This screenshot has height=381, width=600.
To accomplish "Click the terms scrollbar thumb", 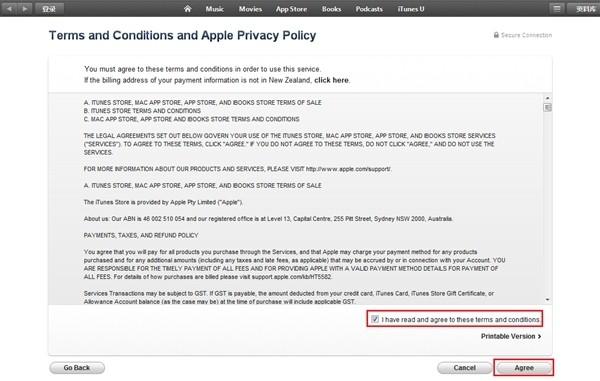I will 548,107.
